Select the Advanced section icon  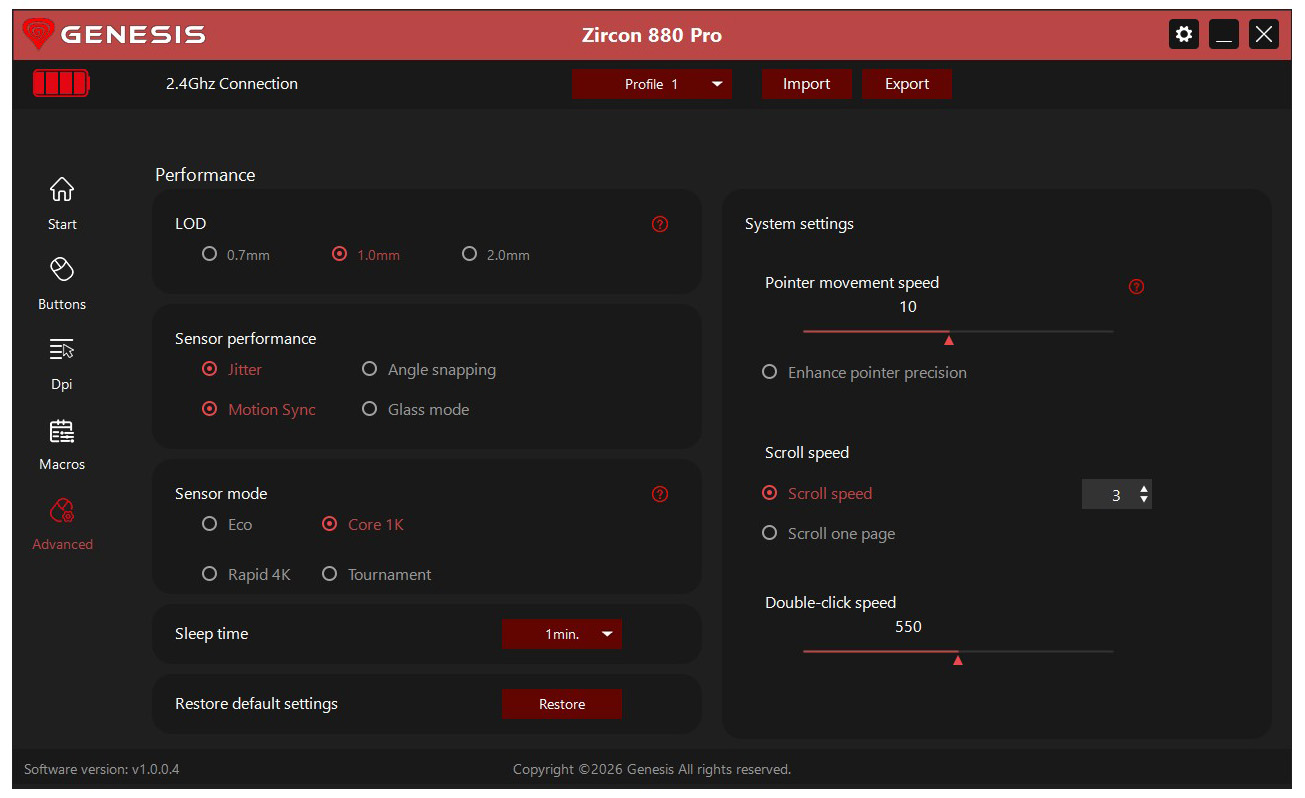(x=62, y=511)
